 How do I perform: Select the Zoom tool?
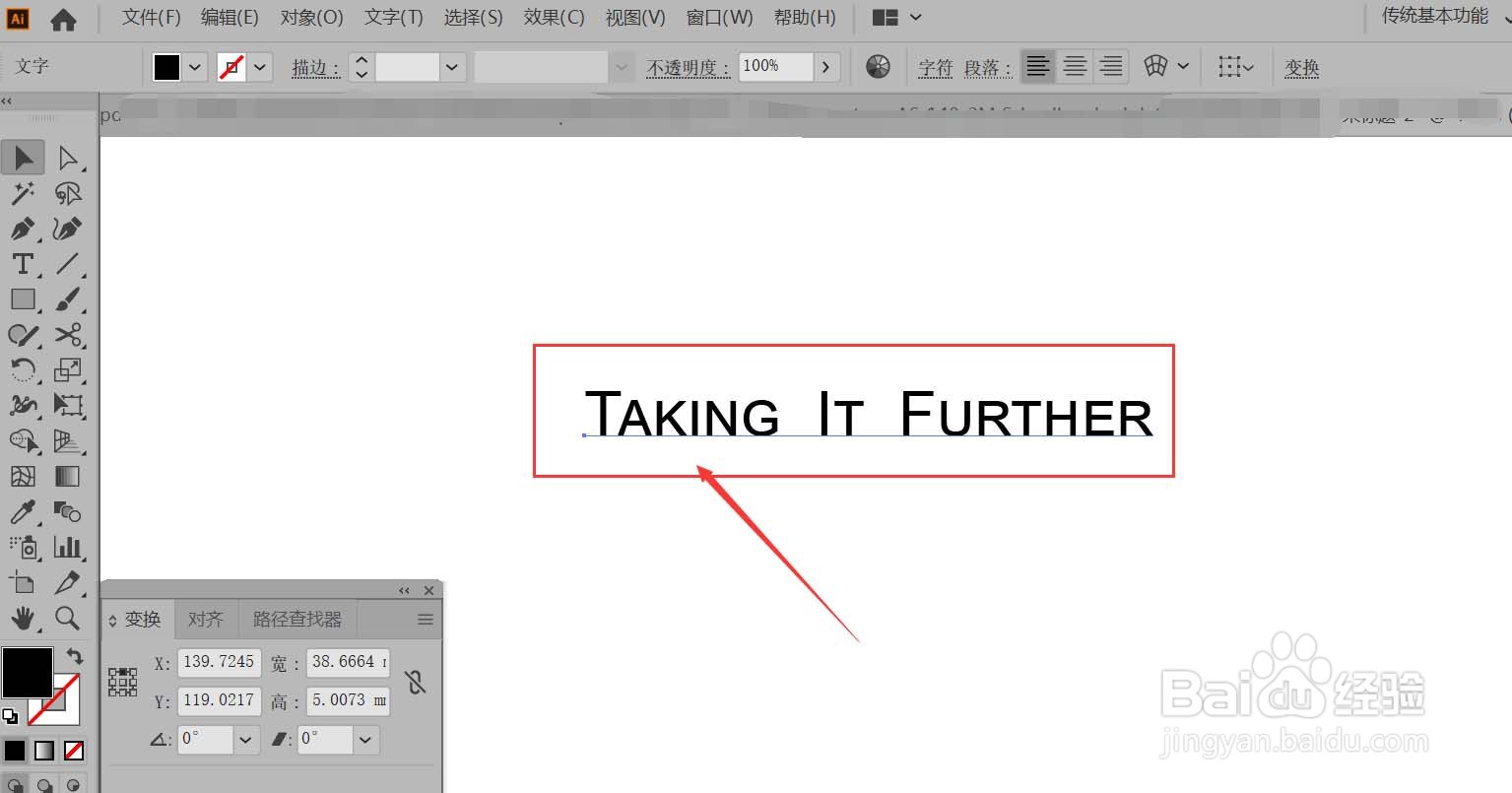[68, 619]
